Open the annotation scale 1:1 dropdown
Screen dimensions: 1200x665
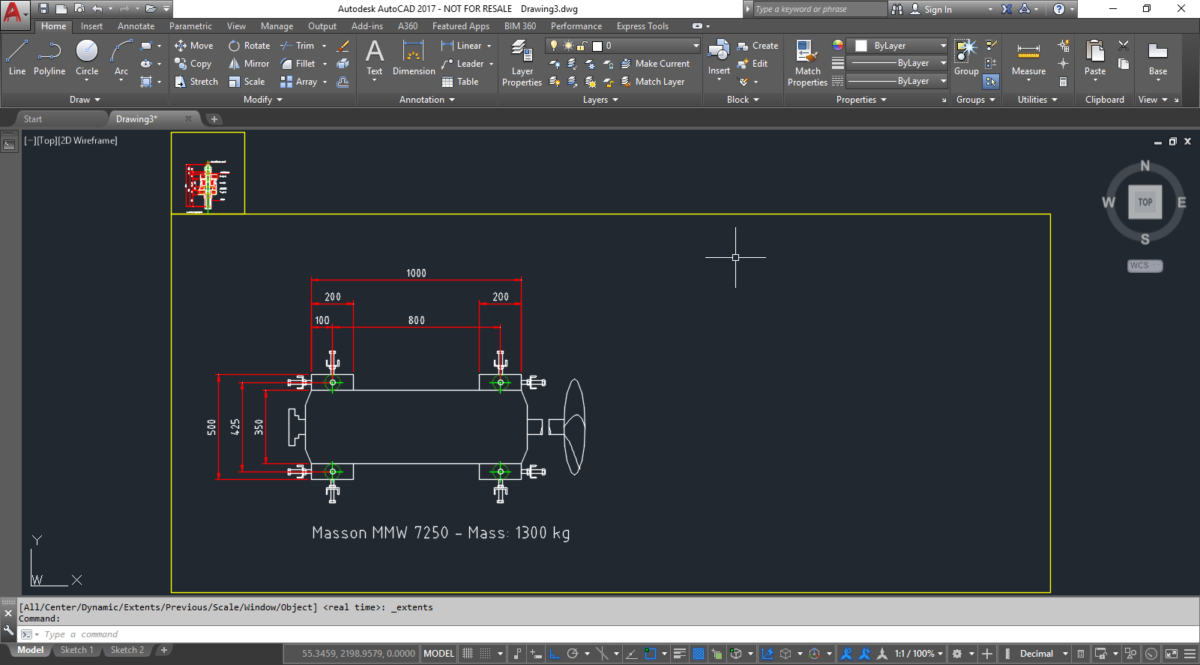[x=917, y=654]
